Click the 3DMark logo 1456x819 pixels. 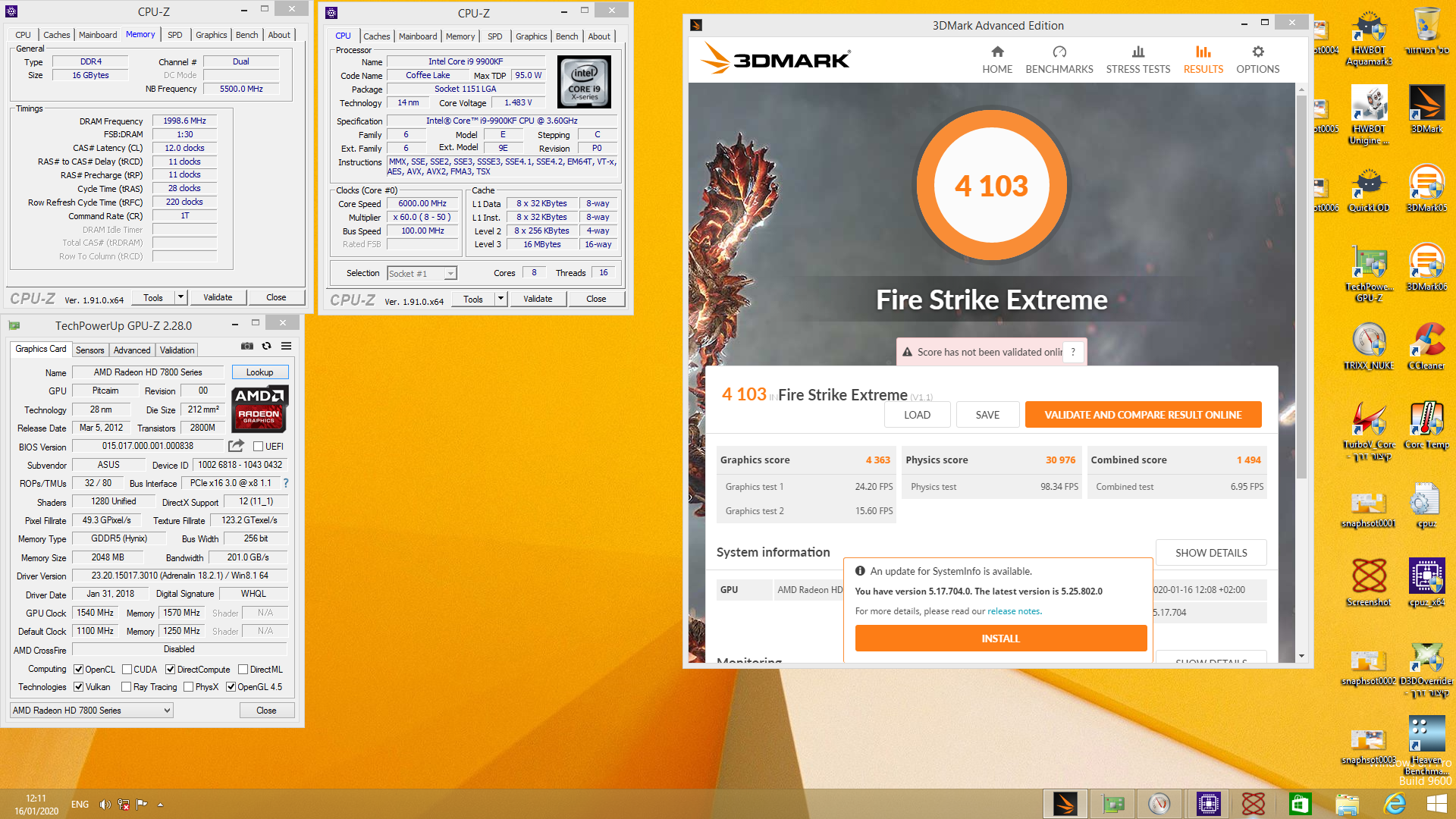[775, 59]
